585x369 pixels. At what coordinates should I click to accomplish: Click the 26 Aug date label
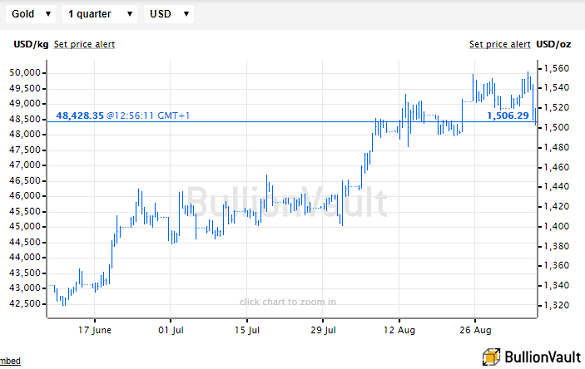coord(475,330)
